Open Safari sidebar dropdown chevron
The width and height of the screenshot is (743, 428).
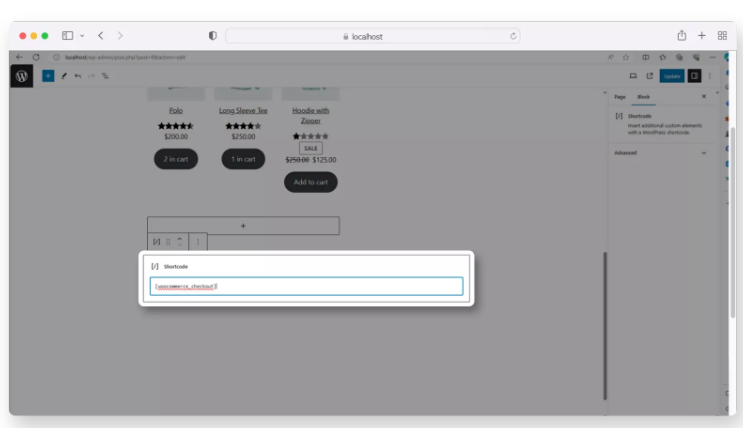(82, 35)
